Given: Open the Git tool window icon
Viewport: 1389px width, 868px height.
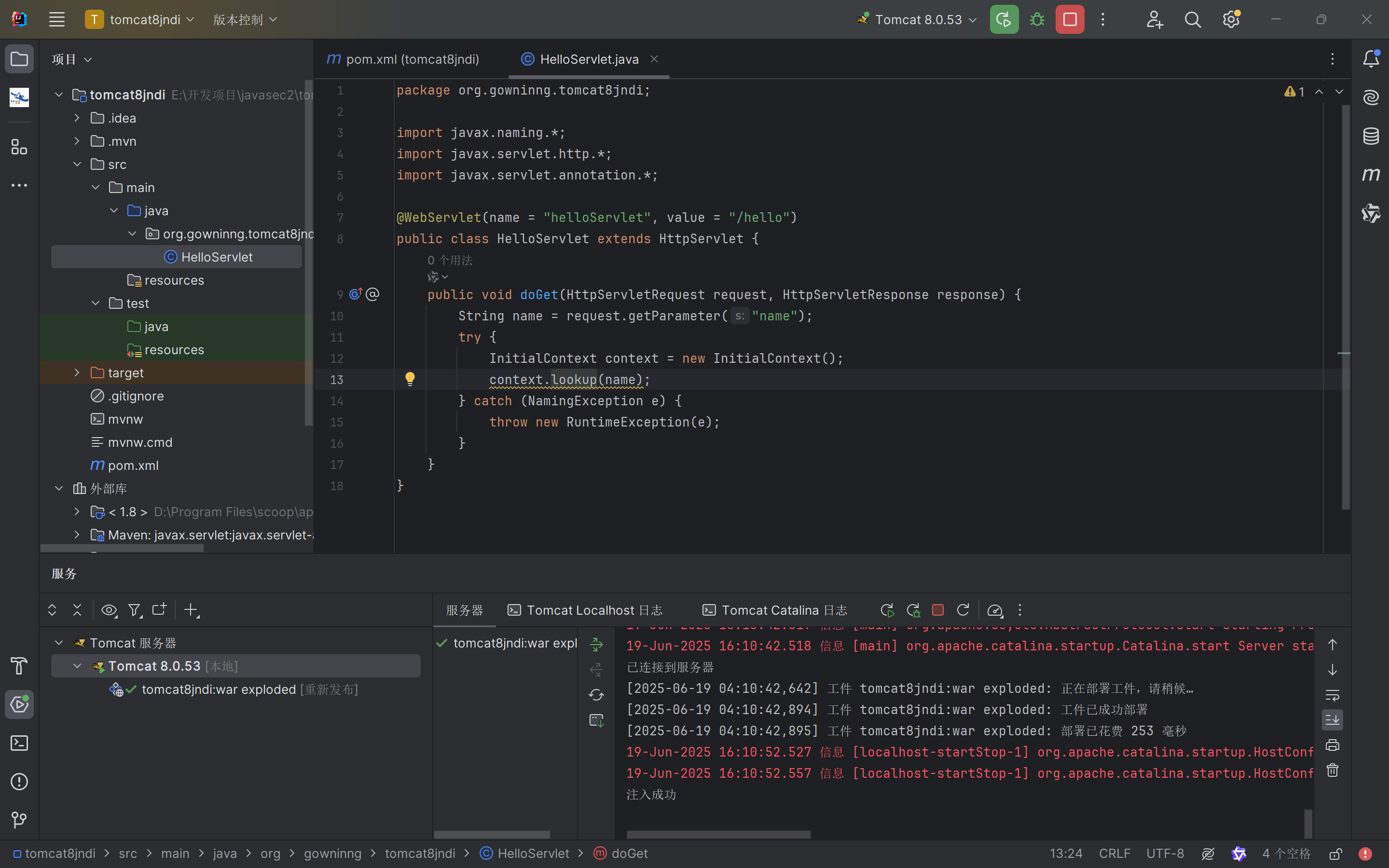Looking at the screenshot, I should point(19,820).
